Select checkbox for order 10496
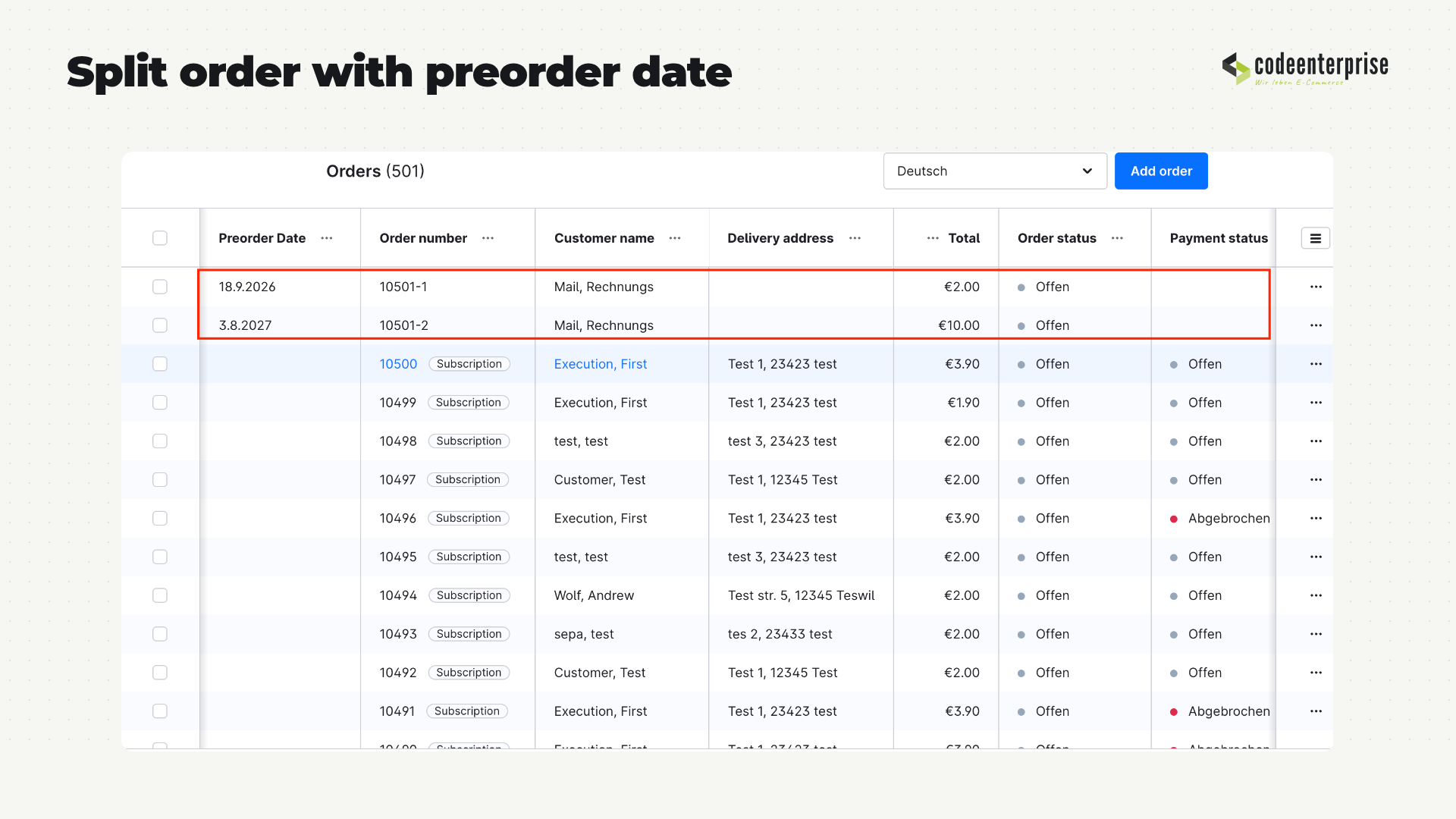 (160, 519)
